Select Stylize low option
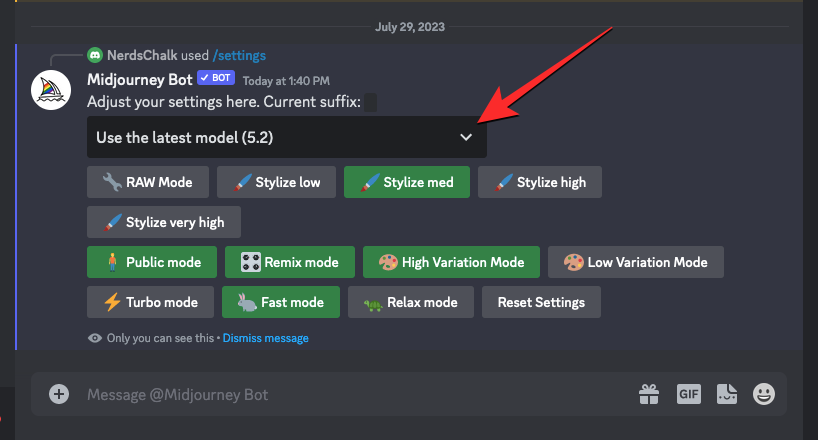The height and width of the screenshot is (440, 818). 276,182
